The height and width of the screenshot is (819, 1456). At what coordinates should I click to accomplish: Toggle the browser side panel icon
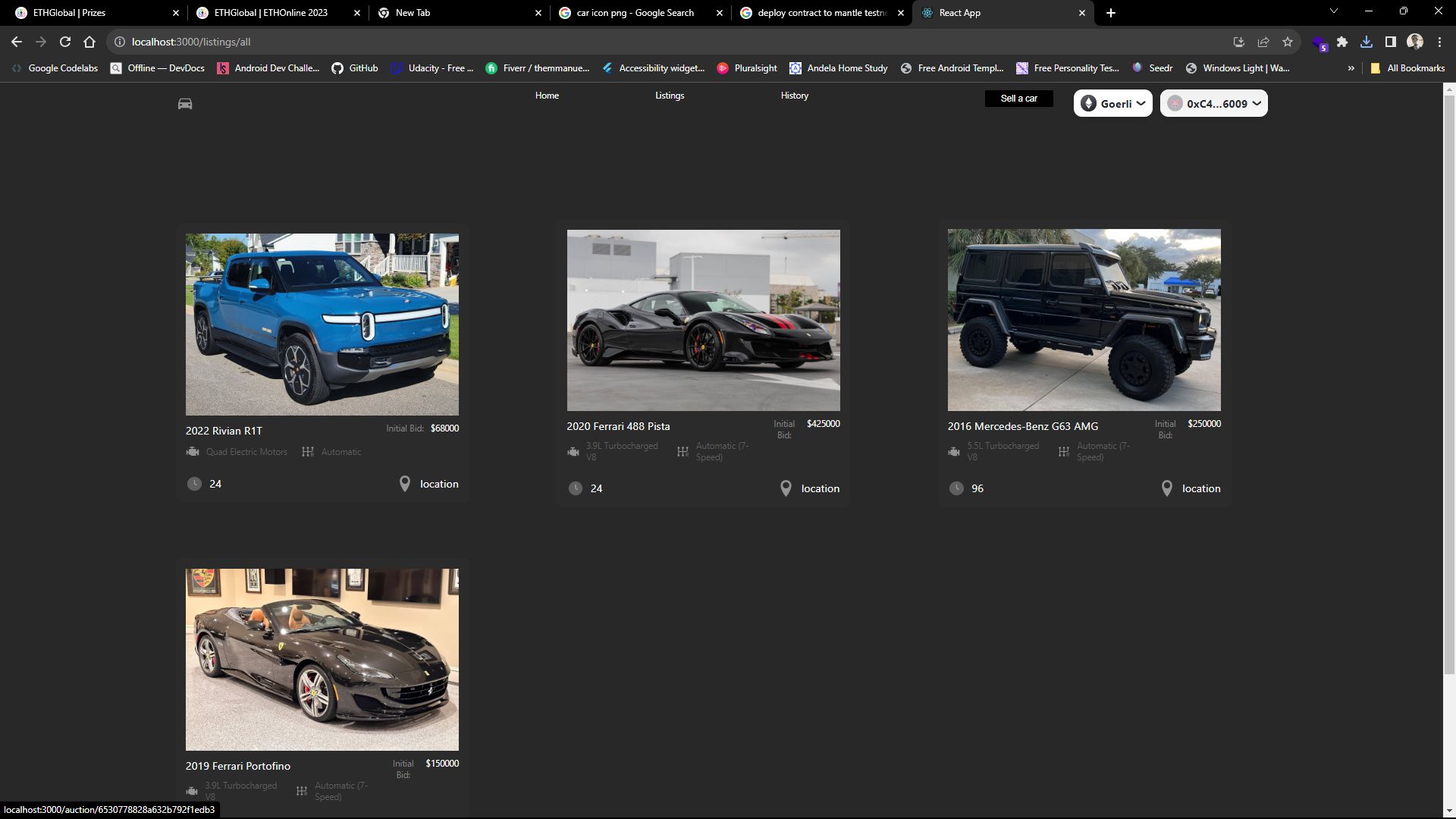1391,42
